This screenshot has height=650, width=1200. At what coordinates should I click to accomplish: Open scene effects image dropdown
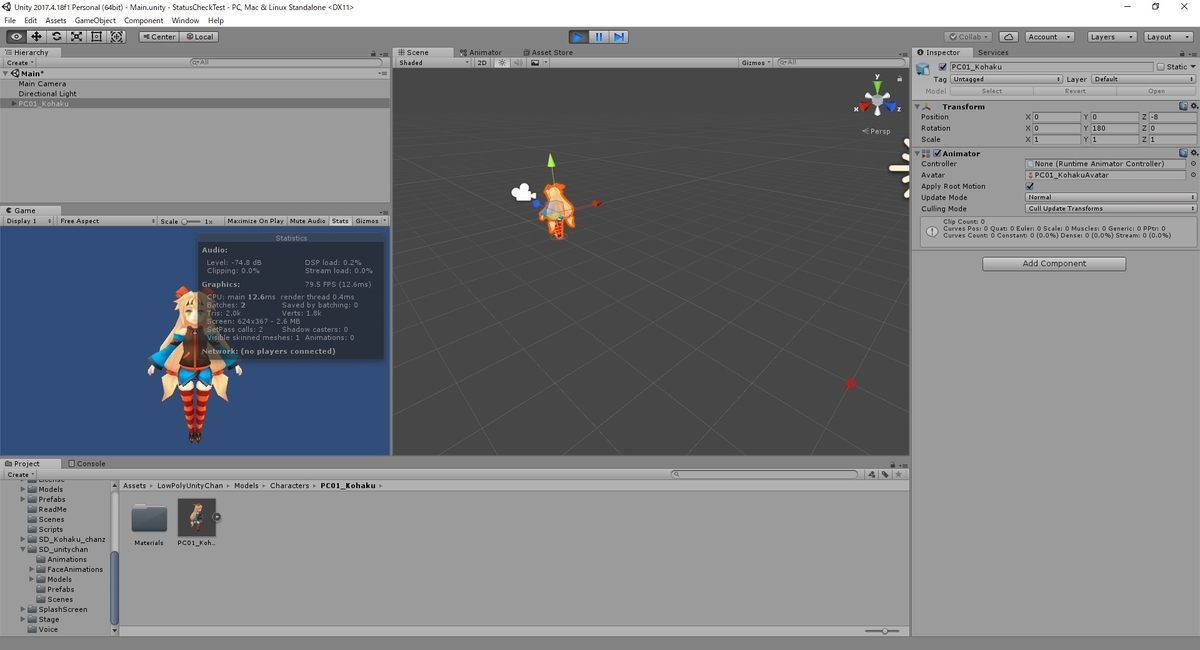coord(537,63)
